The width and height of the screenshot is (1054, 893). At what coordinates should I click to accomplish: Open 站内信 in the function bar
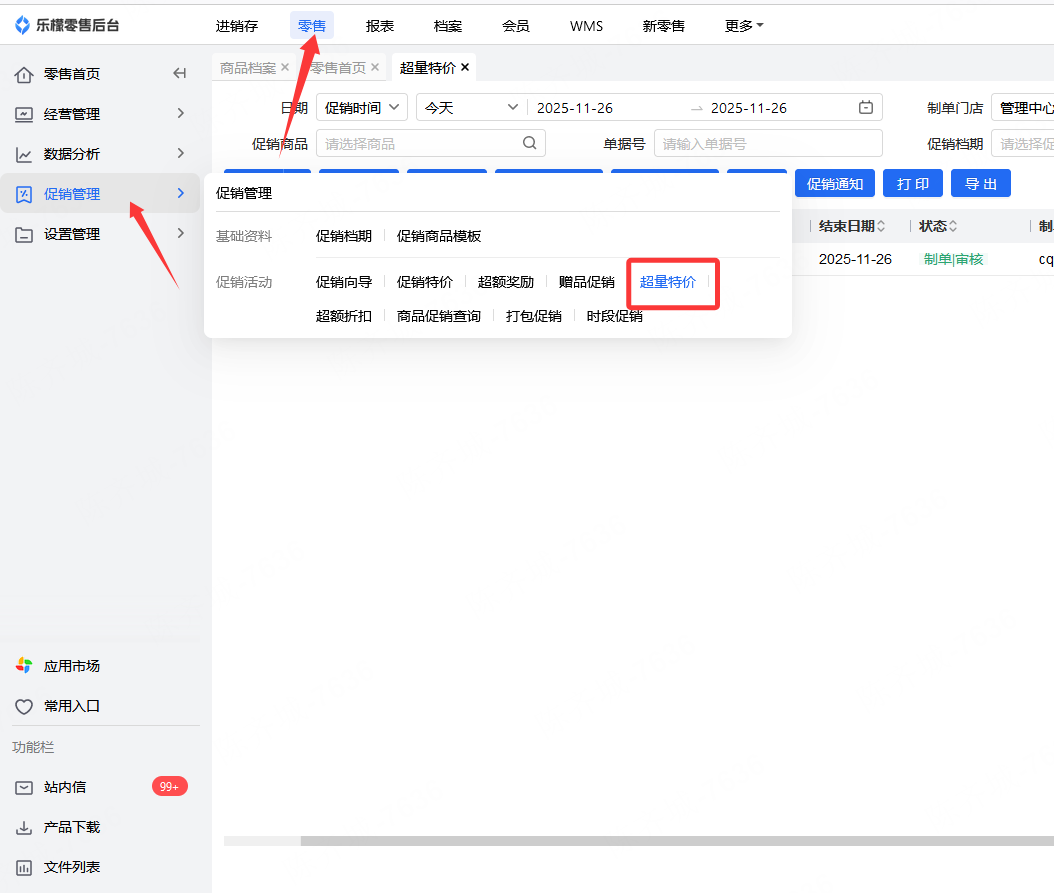point(65,787)
